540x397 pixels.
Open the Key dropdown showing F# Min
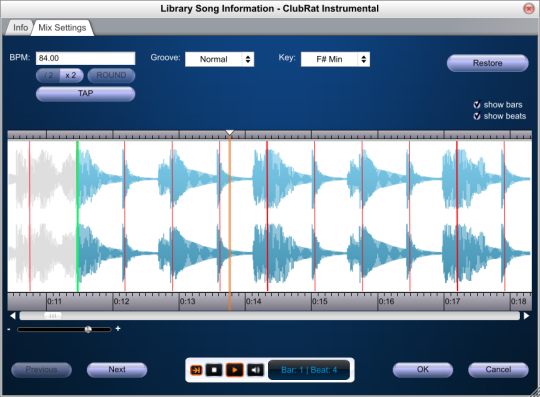pos(335,59)
